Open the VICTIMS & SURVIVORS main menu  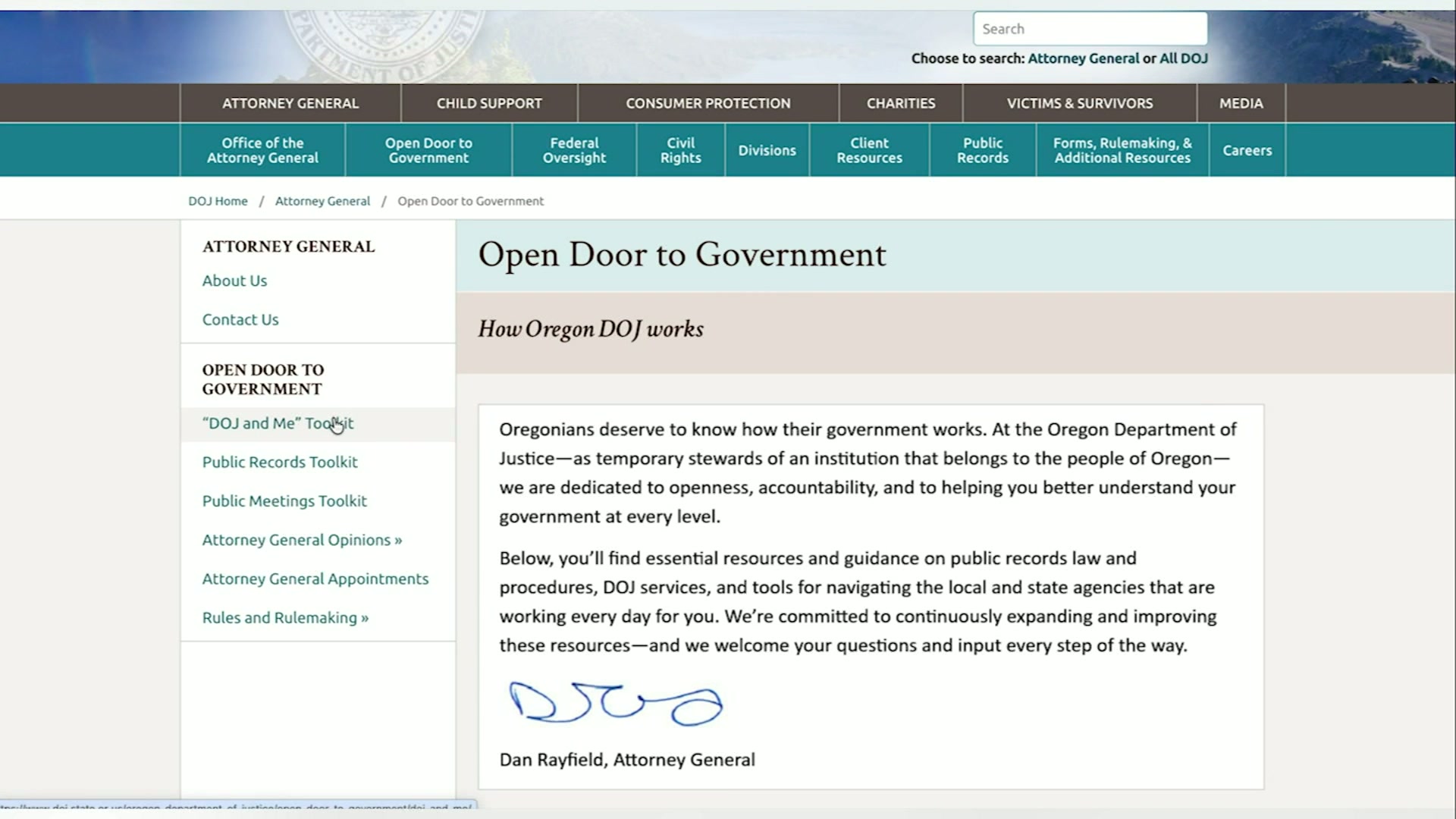[1080, 103]
